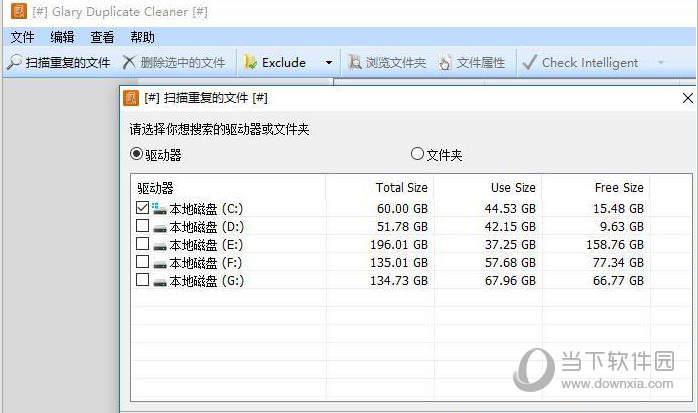The image size is (698, 413).
Task: Click the 51.78 GB total size cell
Action: click(402, 227)
